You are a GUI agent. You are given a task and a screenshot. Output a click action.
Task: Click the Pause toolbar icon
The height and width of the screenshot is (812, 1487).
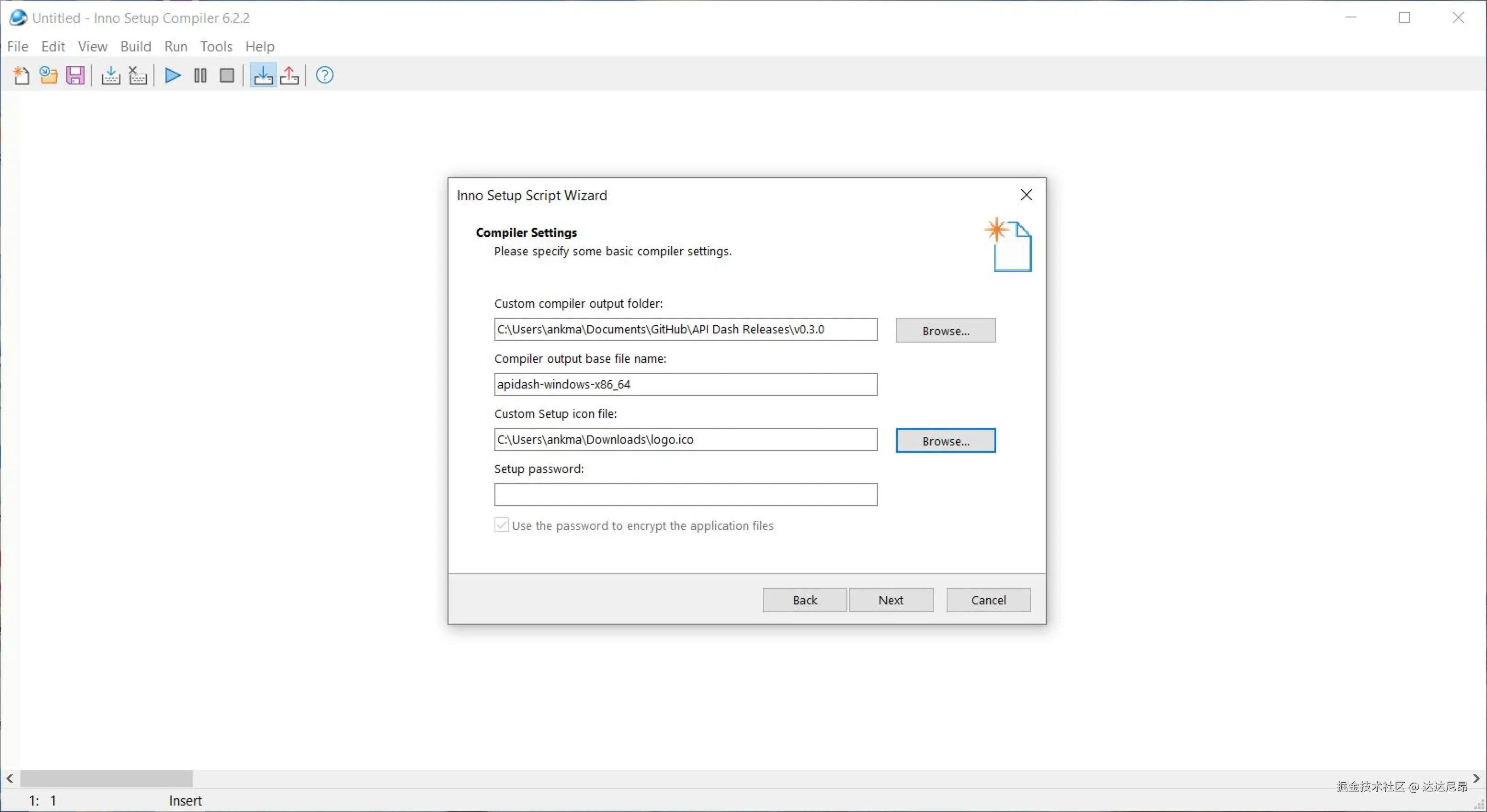(200, 76)
